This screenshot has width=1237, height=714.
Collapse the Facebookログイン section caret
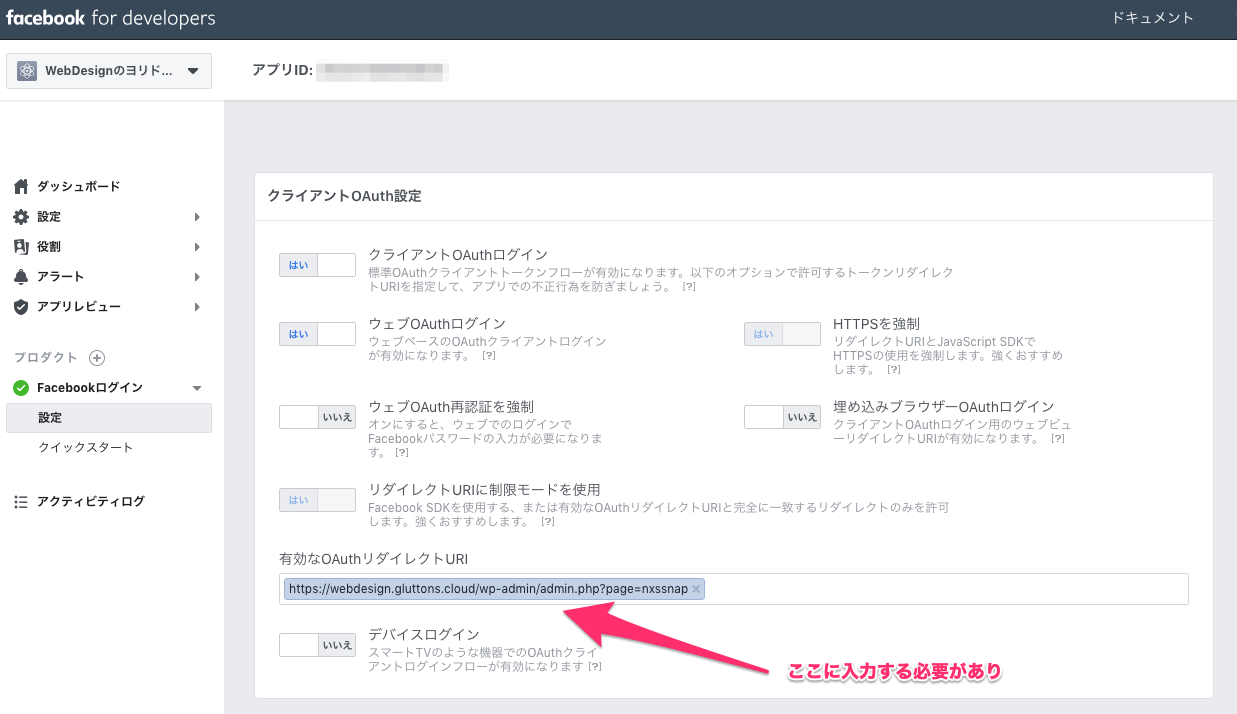[x=197, y=388]
